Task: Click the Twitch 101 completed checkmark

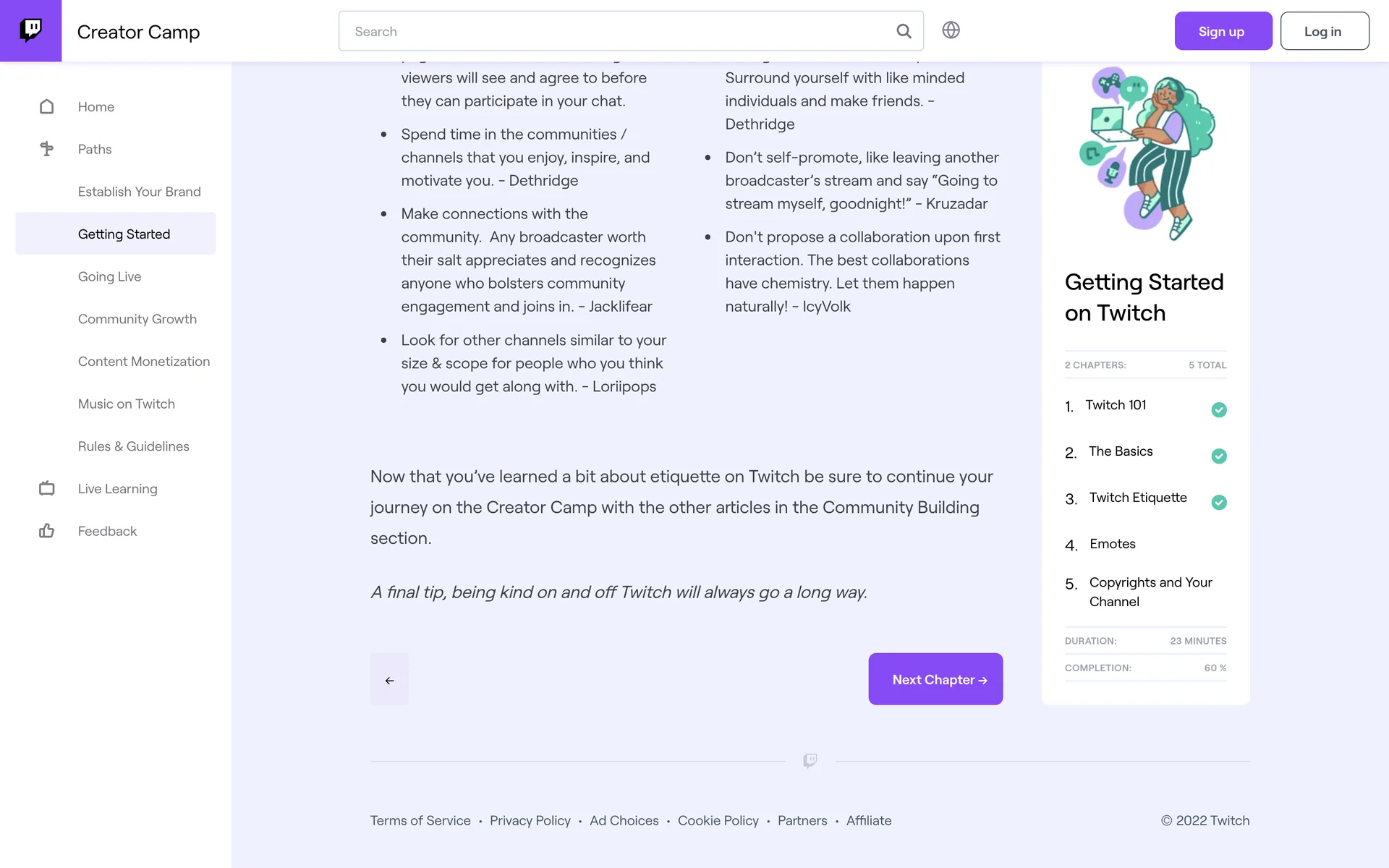Action: [1219, 410]
